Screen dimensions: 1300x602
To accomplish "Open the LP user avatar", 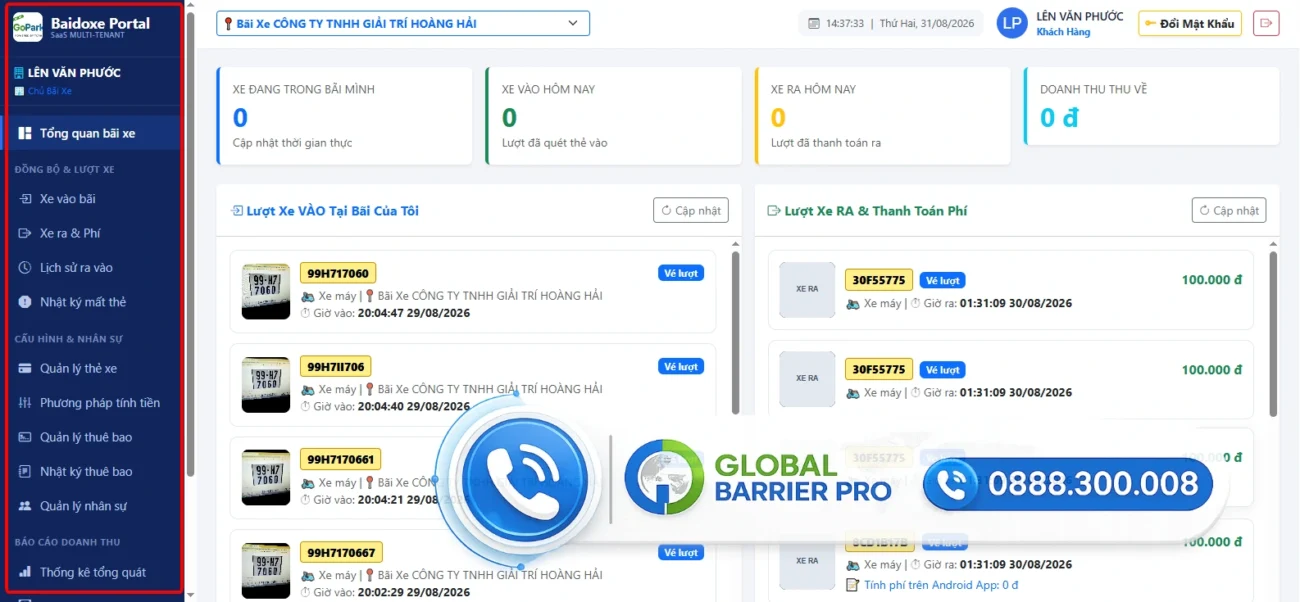I will tap(1013, 23).
